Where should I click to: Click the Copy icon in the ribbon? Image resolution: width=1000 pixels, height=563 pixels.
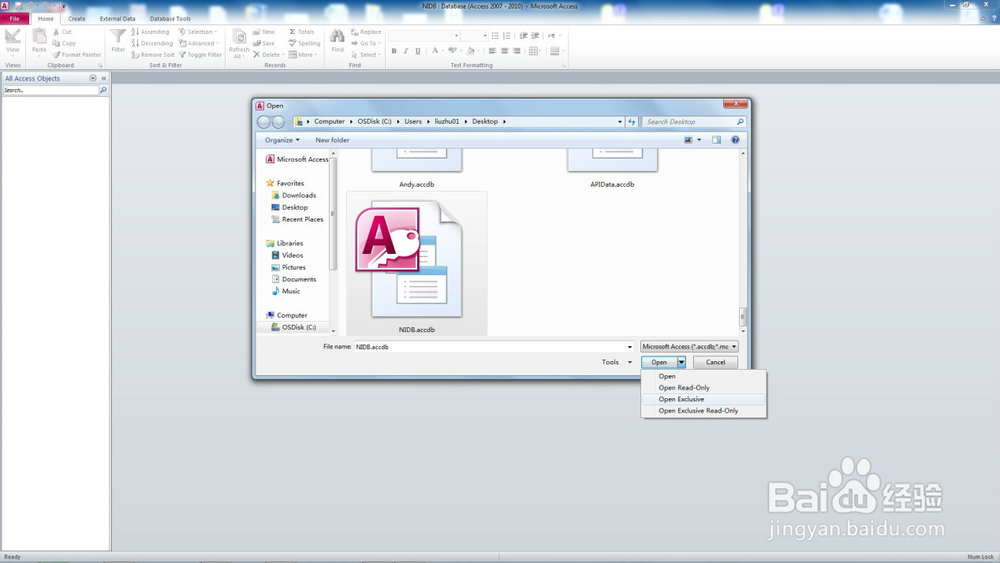[56, 43]
